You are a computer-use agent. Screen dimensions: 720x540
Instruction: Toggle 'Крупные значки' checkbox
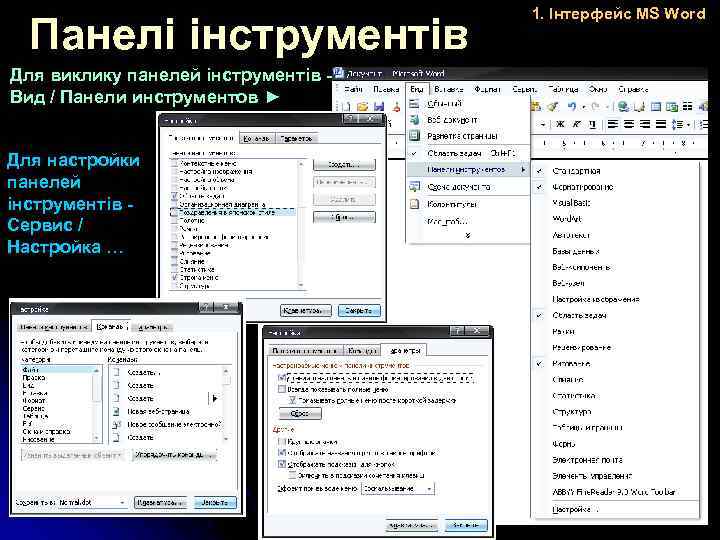click(282, 441)
